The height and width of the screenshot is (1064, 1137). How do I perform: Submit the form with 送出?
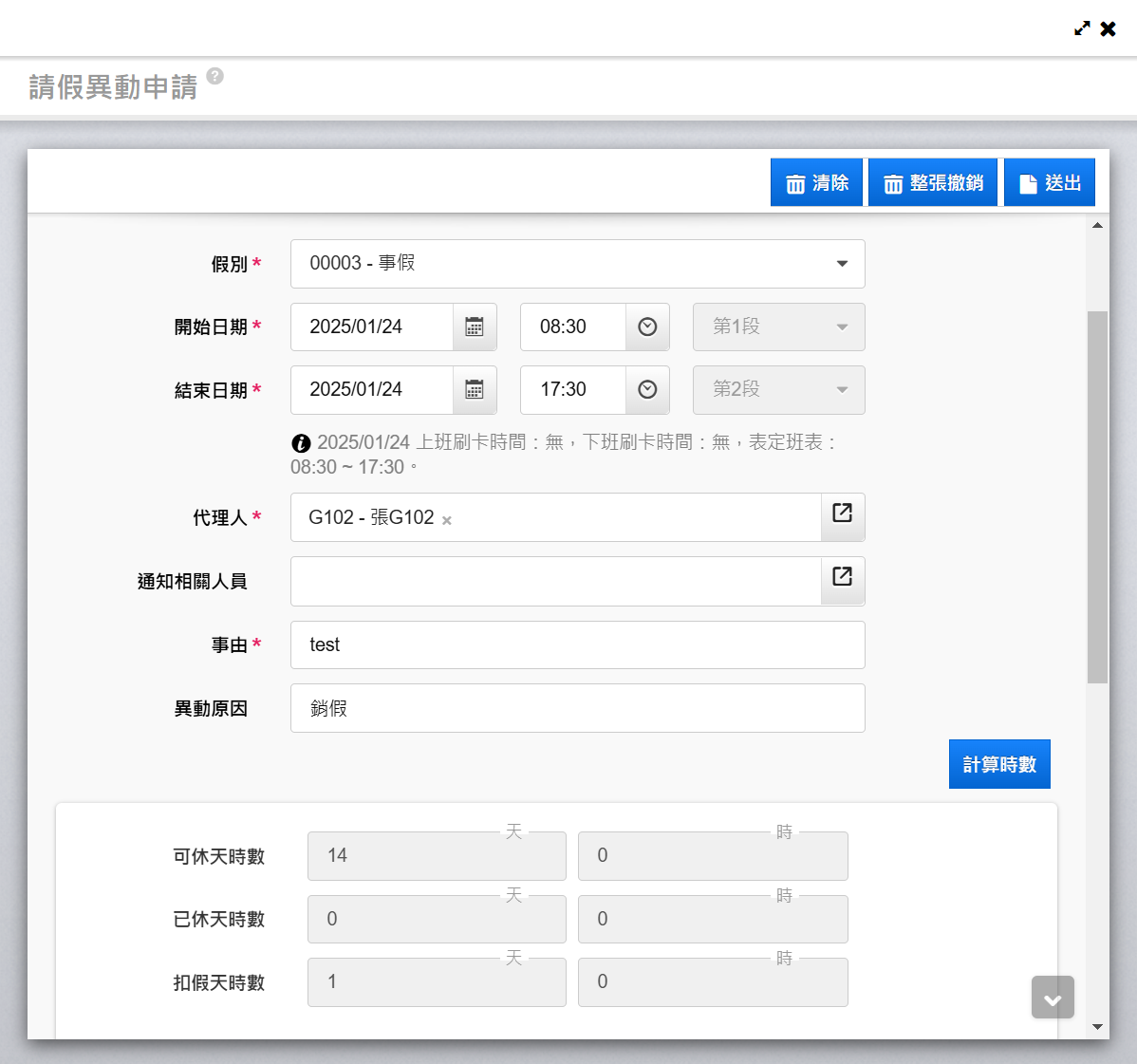[x=1050, y=182]
